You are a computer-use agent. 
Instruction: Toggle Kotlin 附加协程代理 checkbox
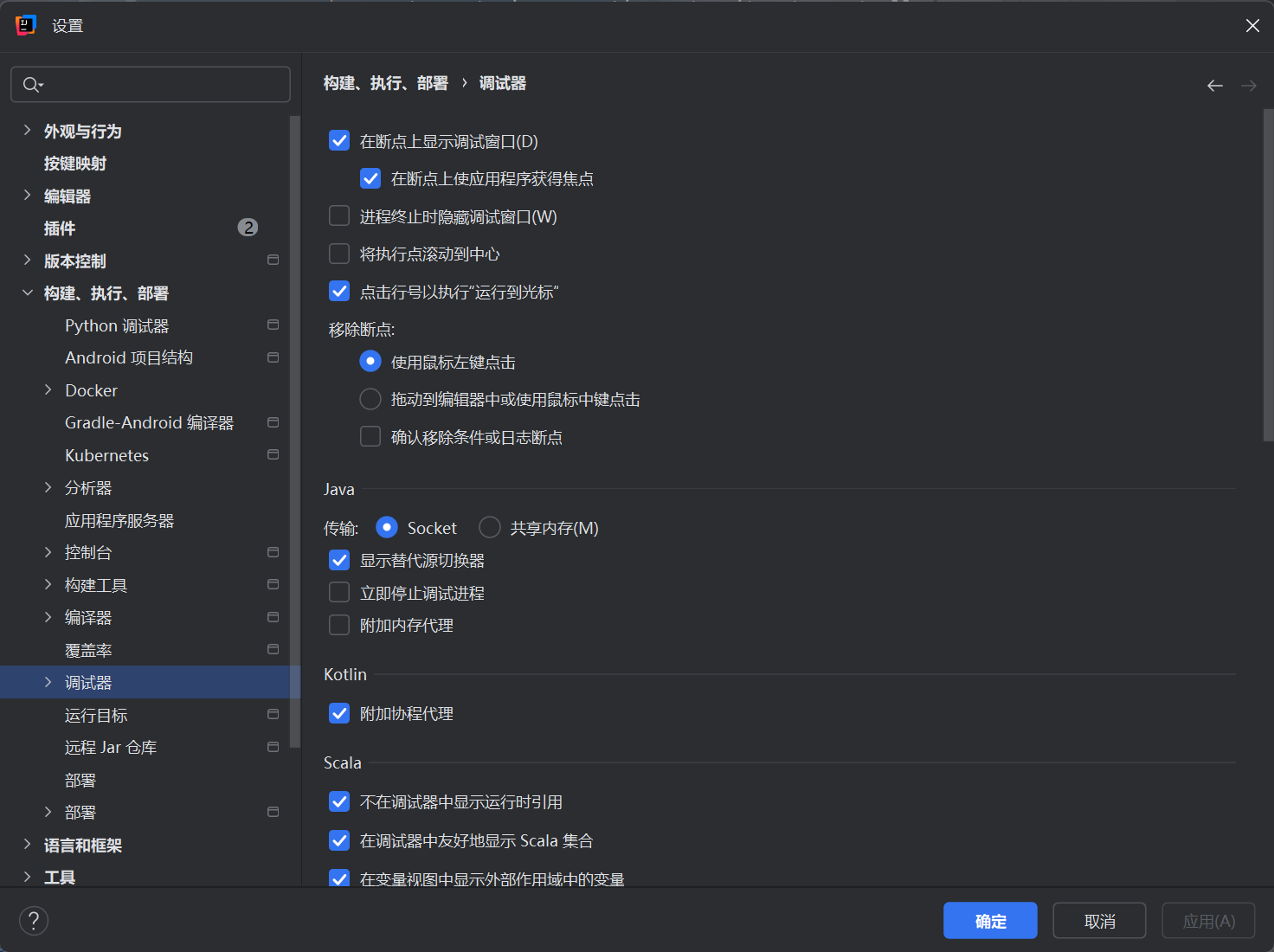pos(339,714)
